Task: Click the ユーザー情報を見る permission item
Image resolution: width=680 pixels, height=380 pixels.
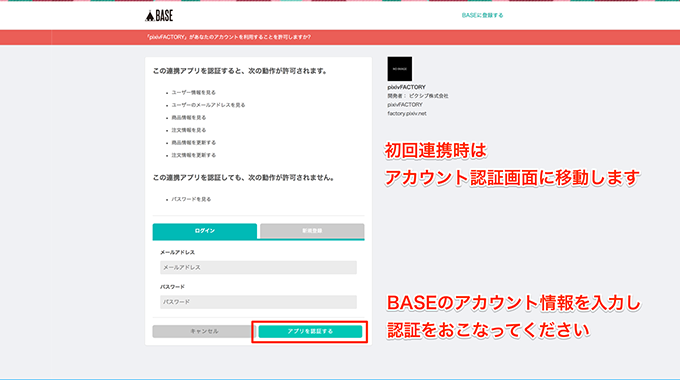Action: tap(193, 92)
